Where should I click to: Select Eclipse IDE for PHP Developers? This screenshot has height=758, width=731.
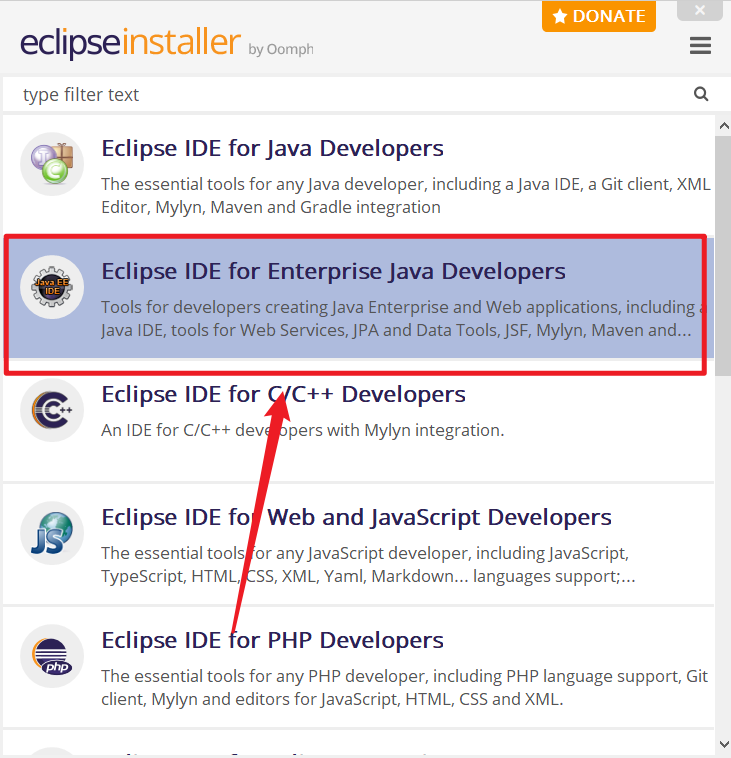358,668
